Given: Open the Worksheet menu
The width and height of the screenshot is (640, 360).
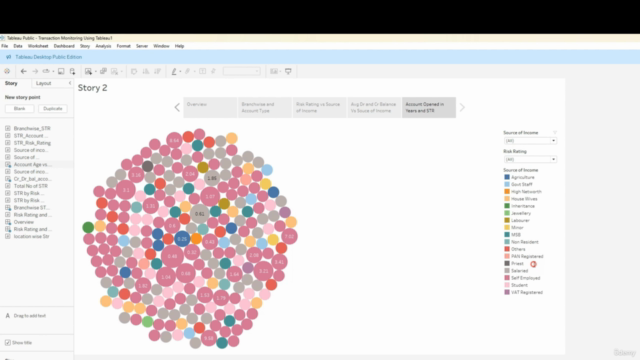Looking at the screenshot, I should 38,46.
